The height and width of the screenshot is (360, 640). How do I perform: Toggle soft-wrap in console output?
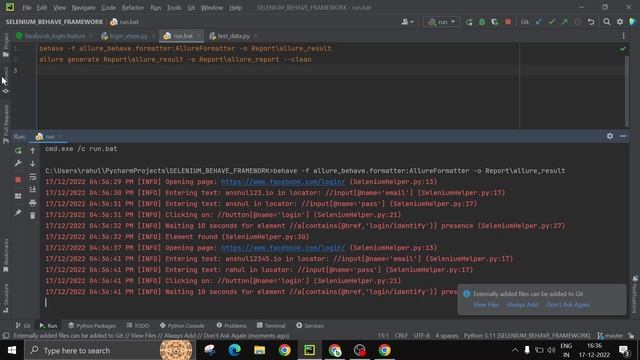33,177
